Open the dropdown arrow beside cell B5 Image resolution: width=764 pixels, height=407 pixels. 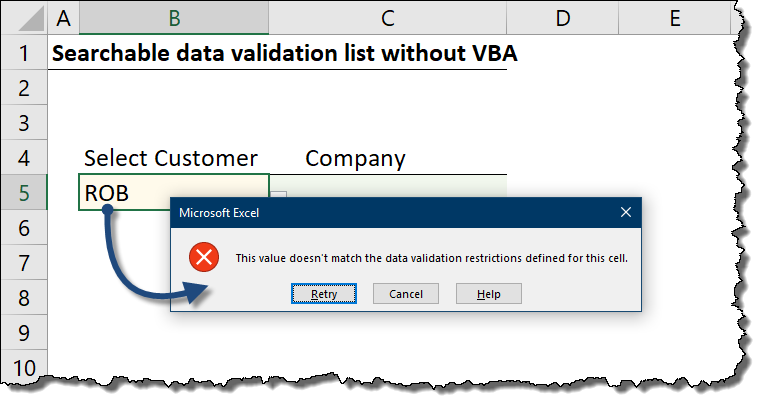click(279, 197)
